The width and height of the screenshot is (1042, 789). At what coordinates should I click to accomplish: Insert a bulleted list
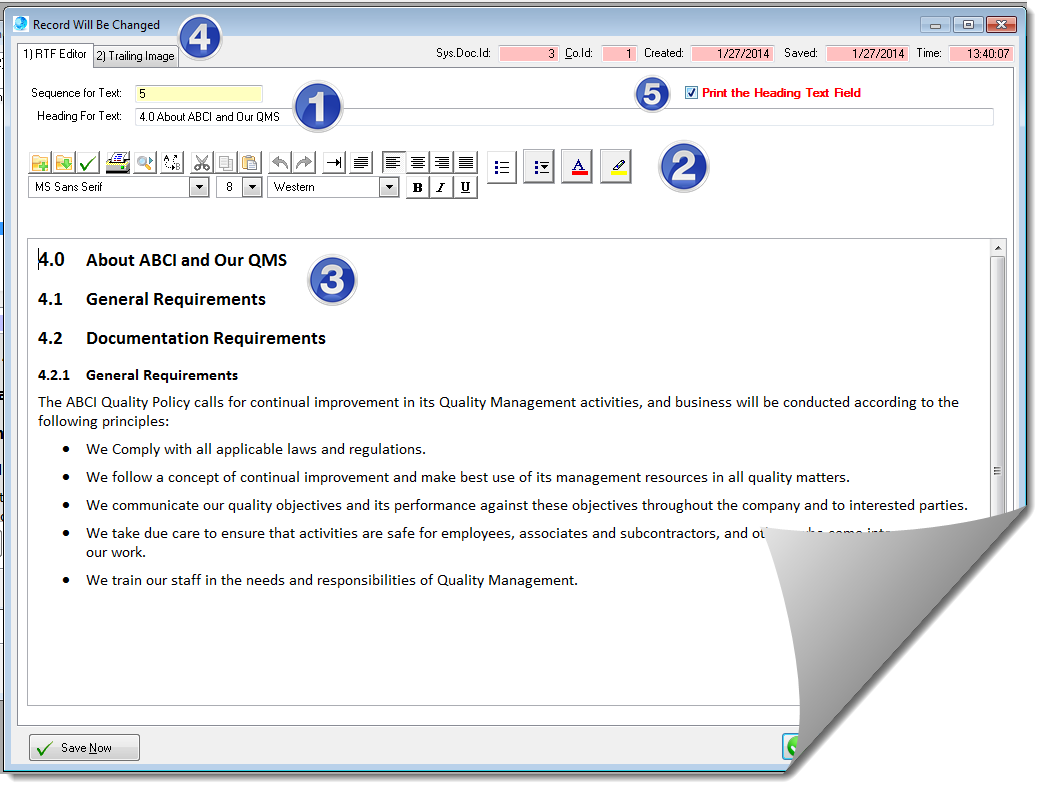pos(502,167)
